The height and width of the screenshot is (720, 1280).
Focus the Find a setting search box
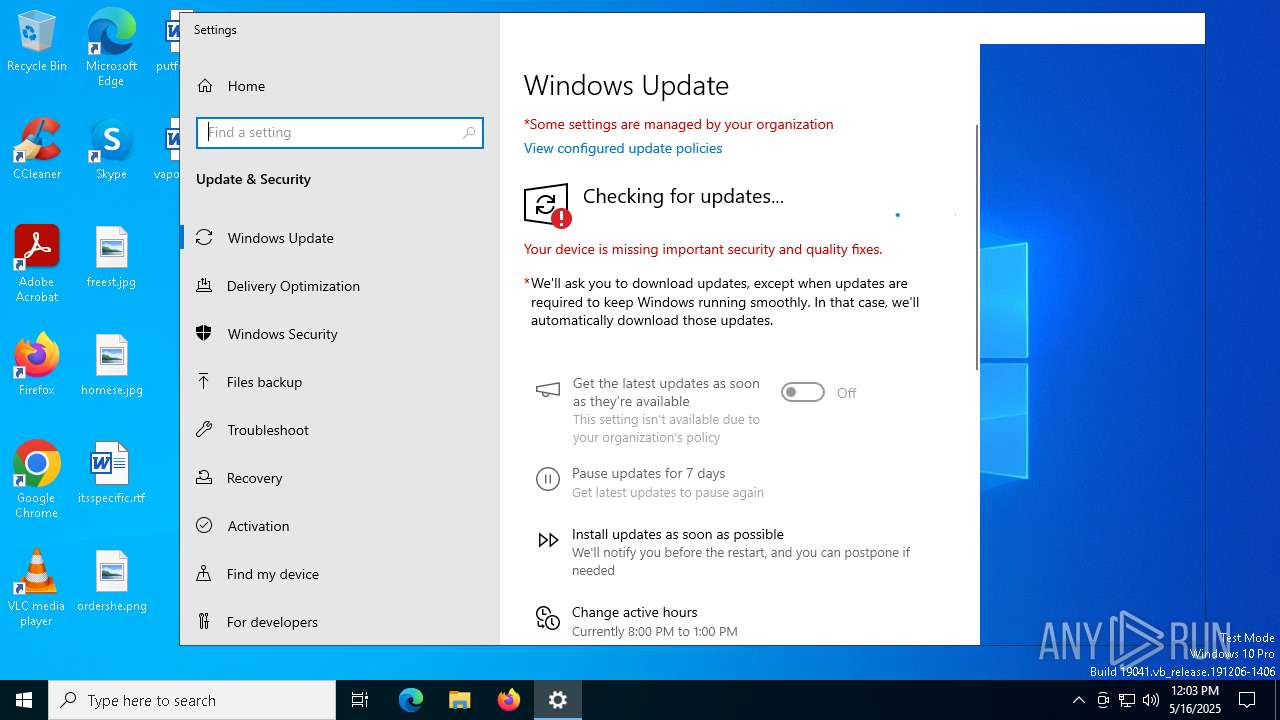coord(340,132)
